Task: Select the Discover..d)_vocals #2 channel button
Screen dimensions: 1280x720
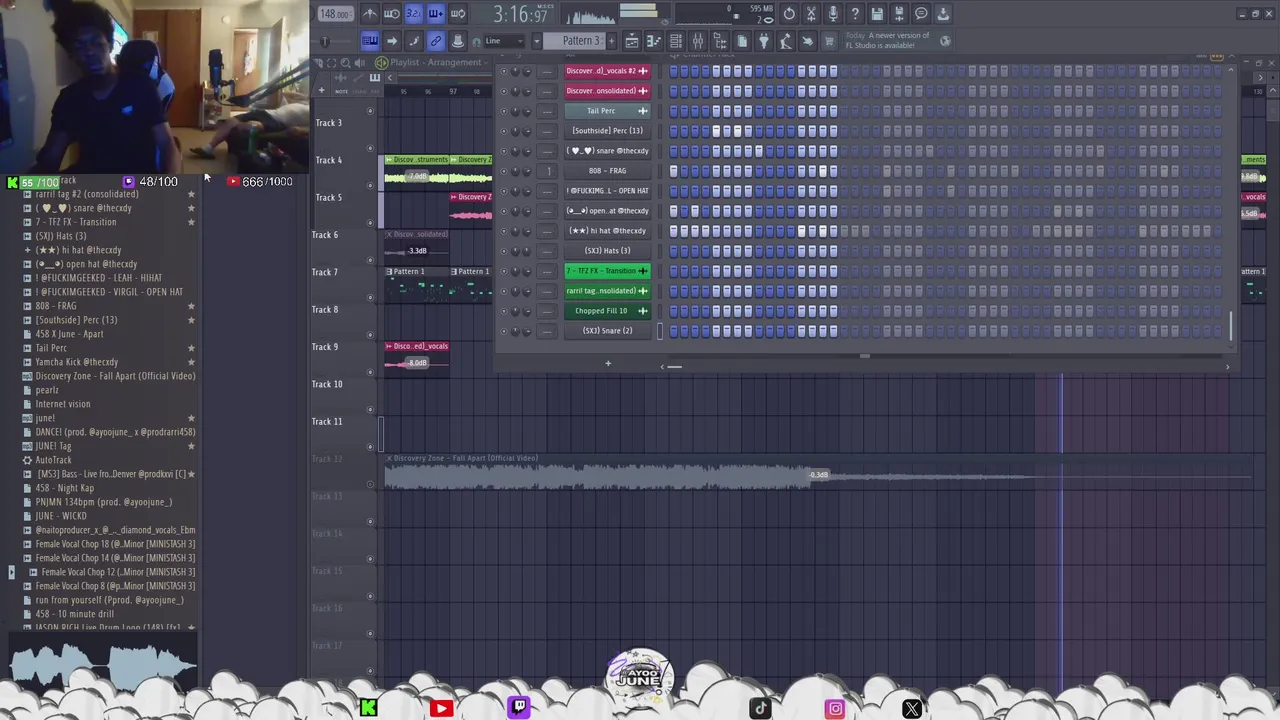Action: coord(607,71)
